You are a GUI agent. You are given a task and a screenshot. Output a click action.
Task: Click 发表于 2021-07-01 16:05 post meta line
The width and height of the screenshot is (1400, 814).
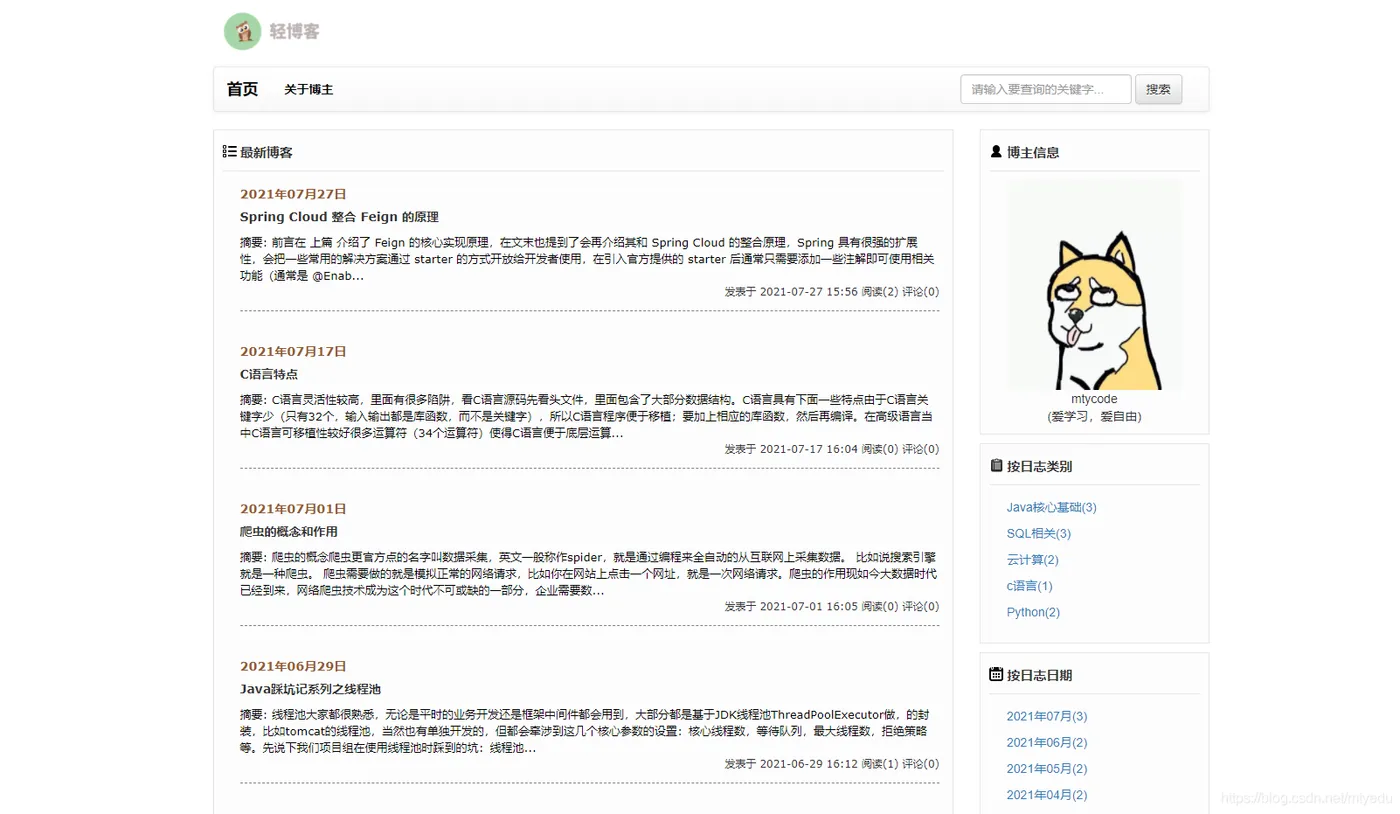pyautogui.click(x=832, y=606)
